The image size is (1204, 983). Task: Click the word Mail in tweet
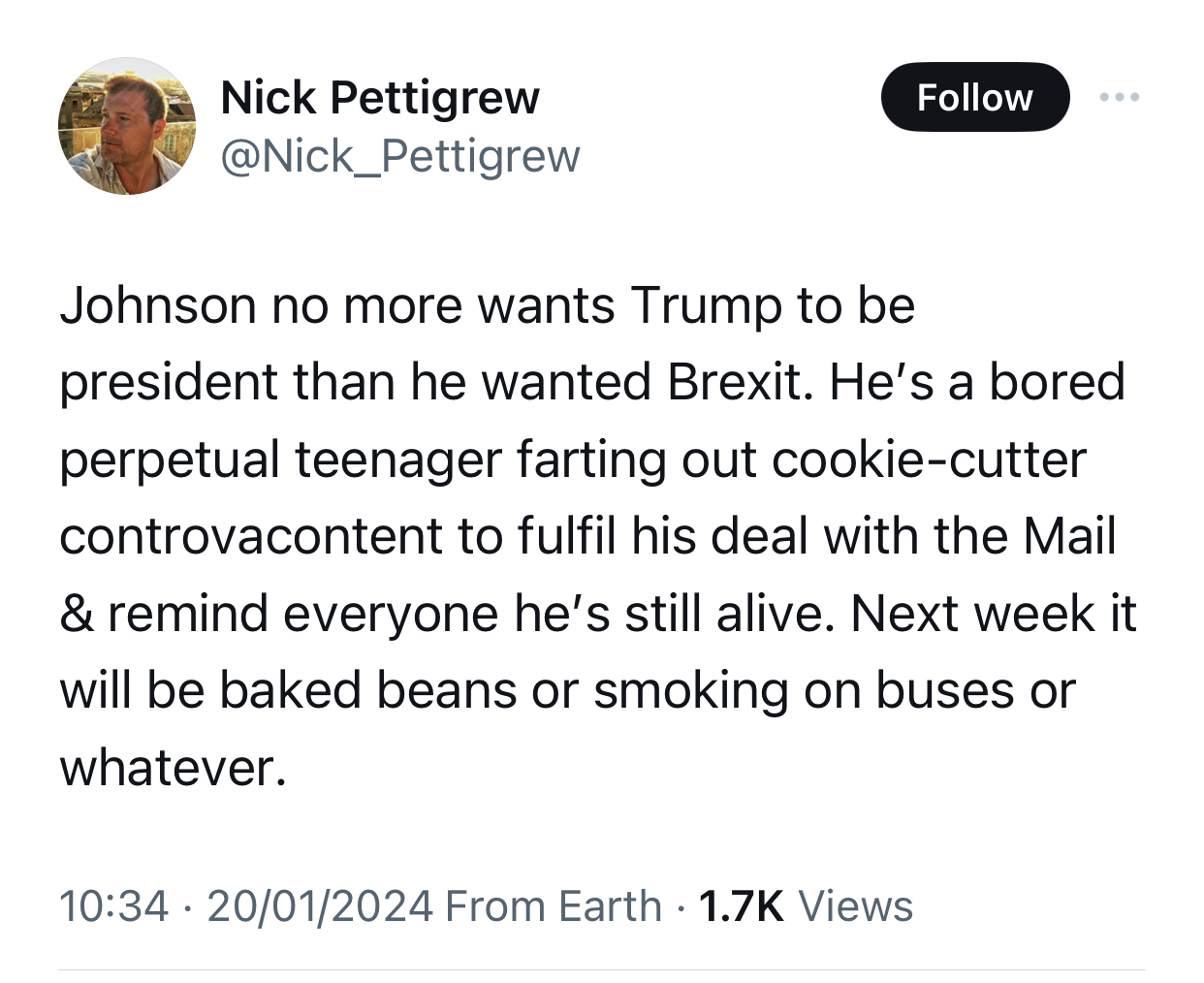click(1069, 536)
